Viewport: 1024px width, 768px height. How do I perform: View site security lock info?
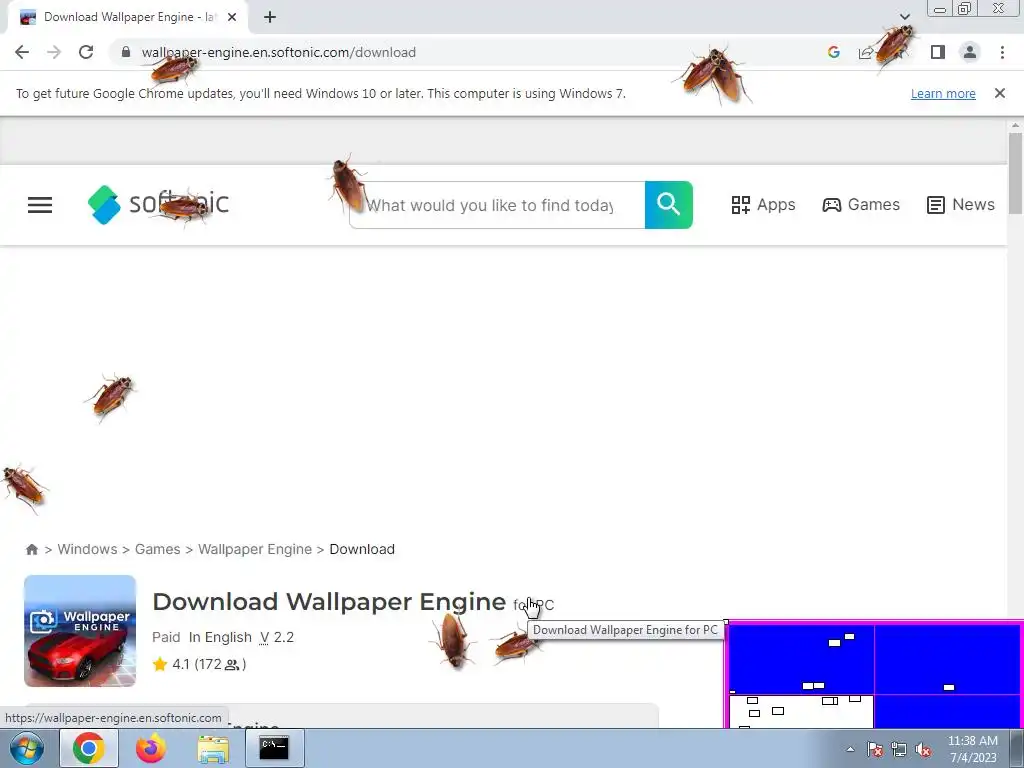pos(126,52)
